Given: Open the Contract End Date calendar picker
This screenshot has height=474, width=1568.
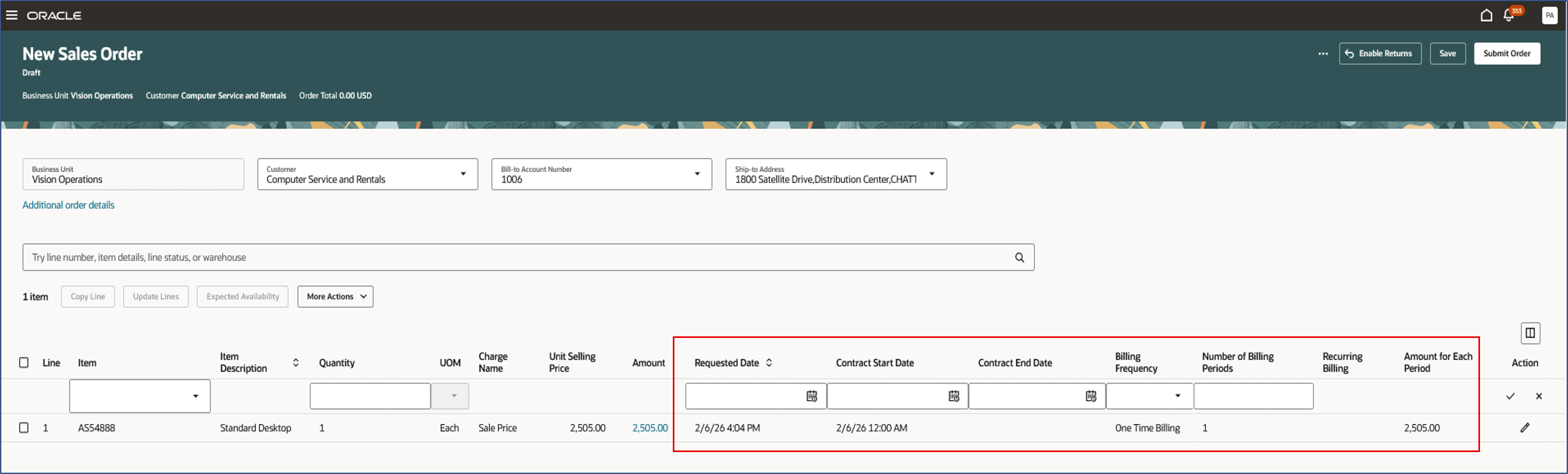Looking at the screenshot, I should point(1091,396).
